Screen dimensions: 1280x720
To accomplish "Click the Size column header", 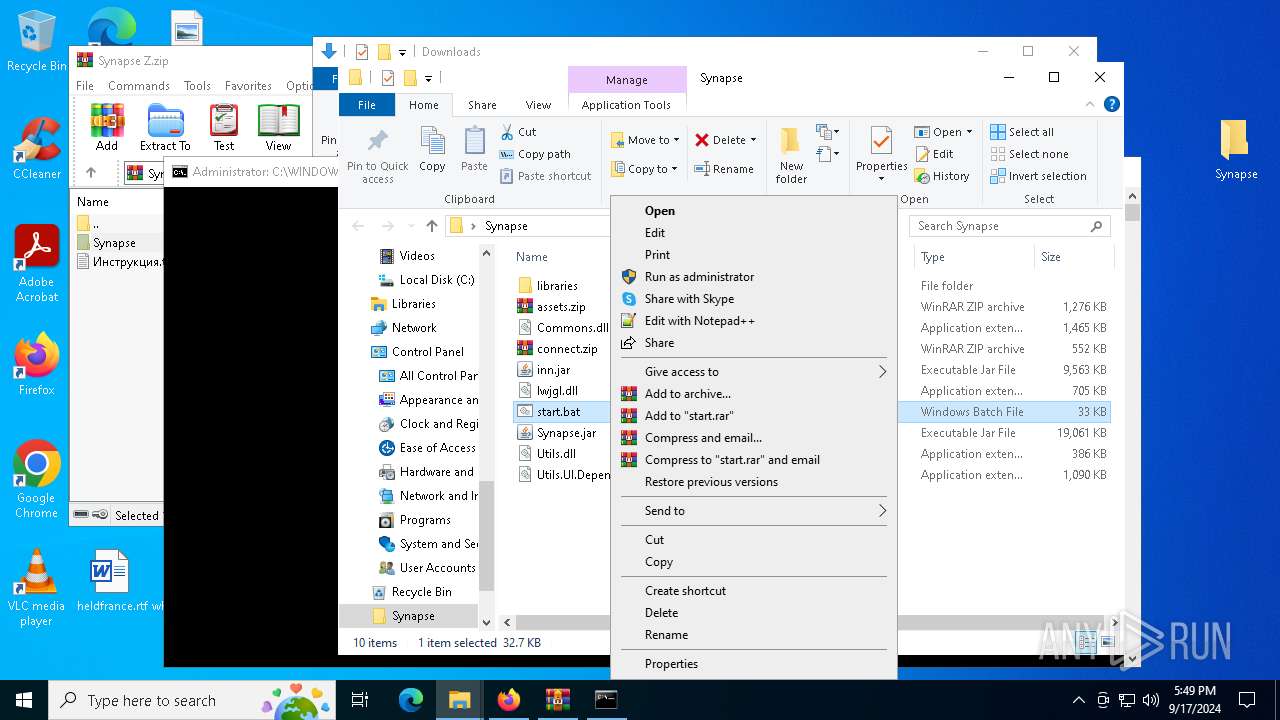I will click(x=1073, y=257).
